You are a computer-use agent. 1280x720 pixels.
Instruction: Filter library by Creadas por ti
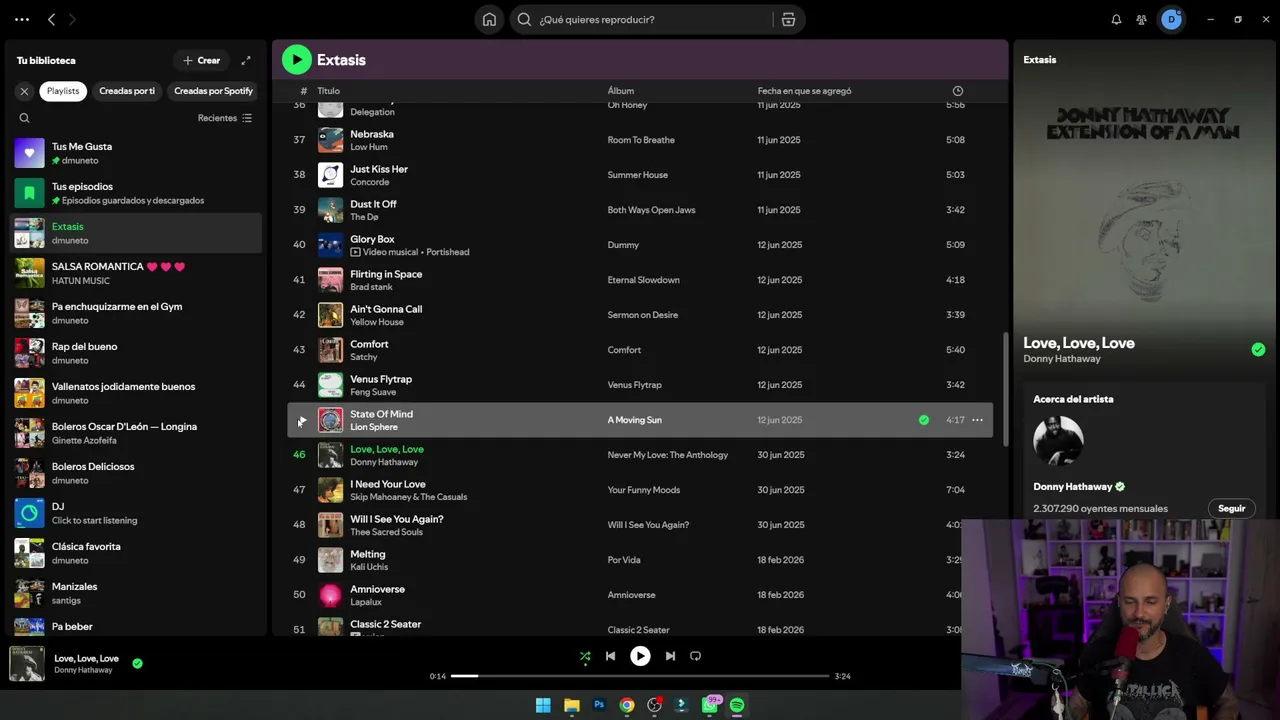point(127,91)
